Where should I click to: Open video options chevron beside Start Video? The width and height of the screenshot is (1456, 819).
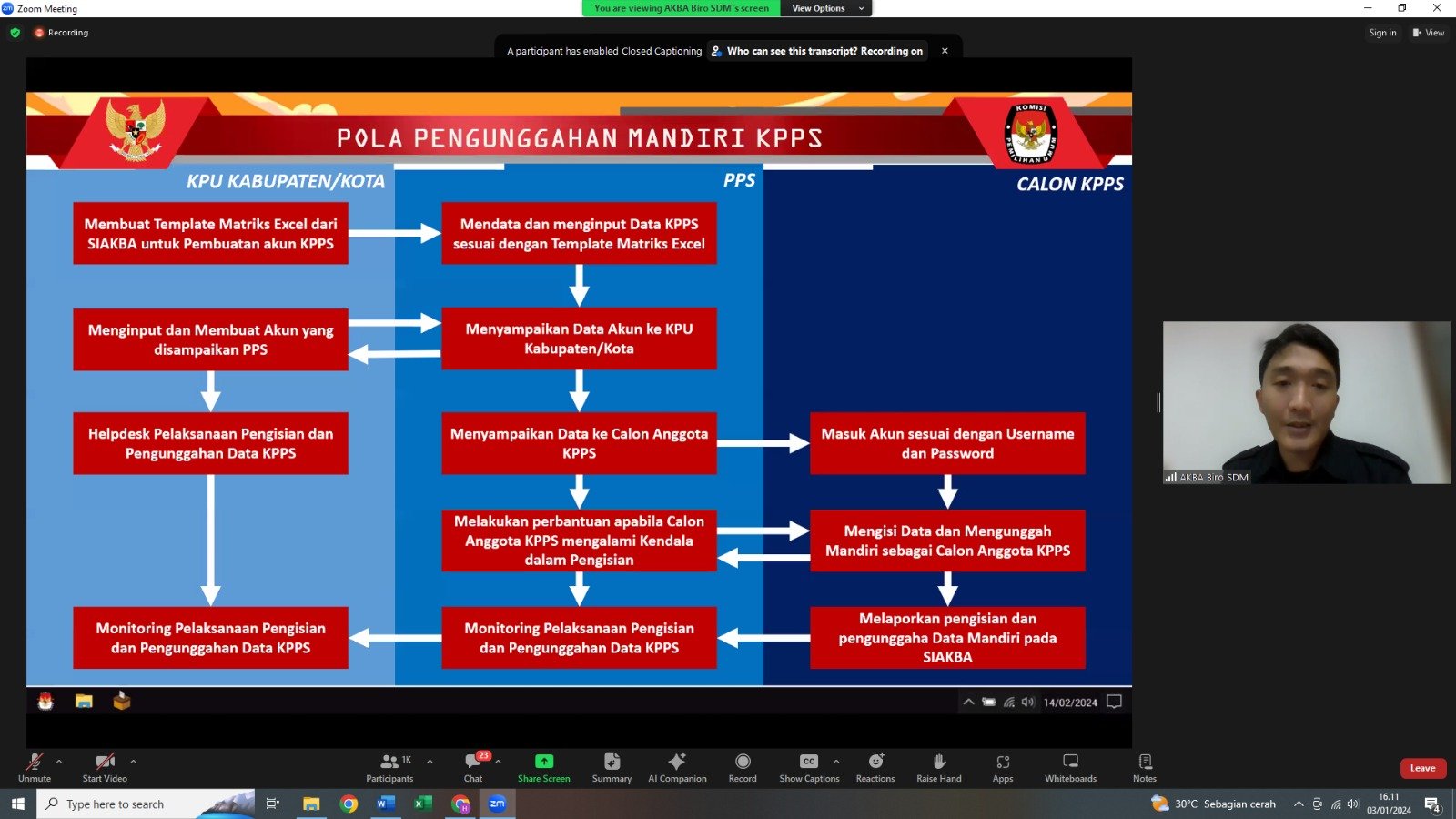click(x=133, y=761)
